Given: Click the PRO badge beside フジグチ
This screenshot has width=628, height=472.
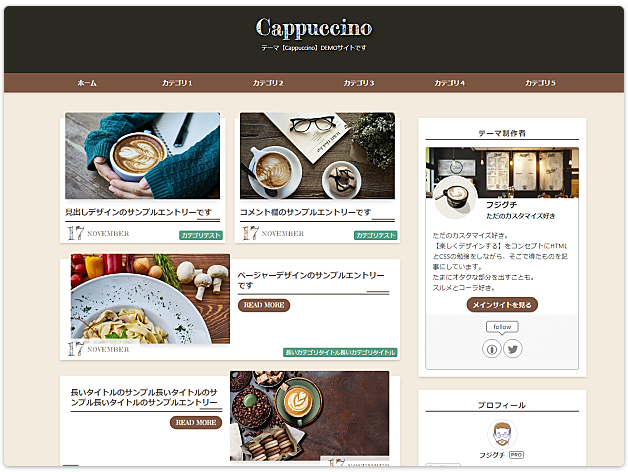Looking at the screenshot, I should click(x=516, y=455).
